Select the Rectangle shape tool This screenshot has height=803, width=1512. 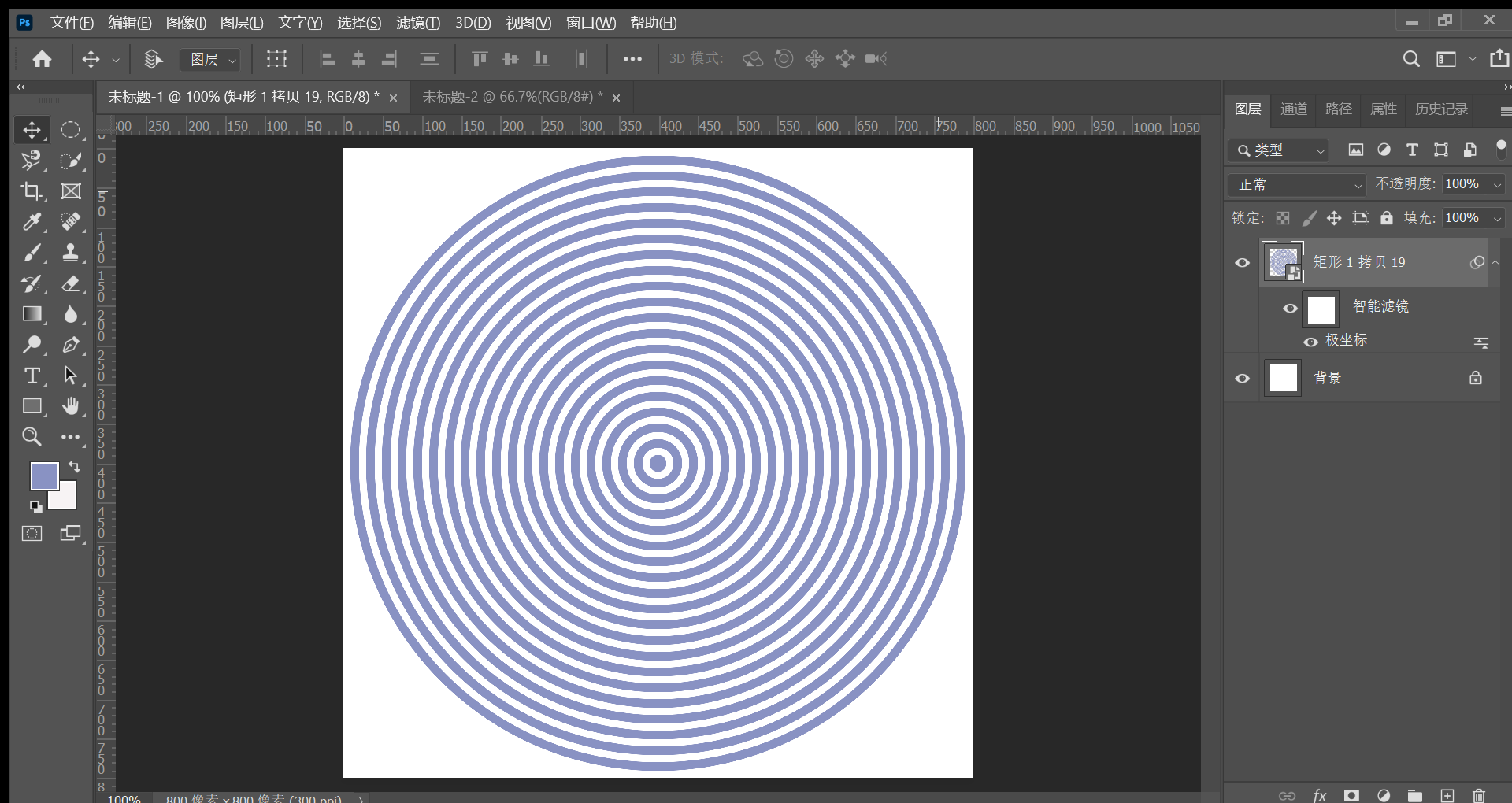(31, 406)
